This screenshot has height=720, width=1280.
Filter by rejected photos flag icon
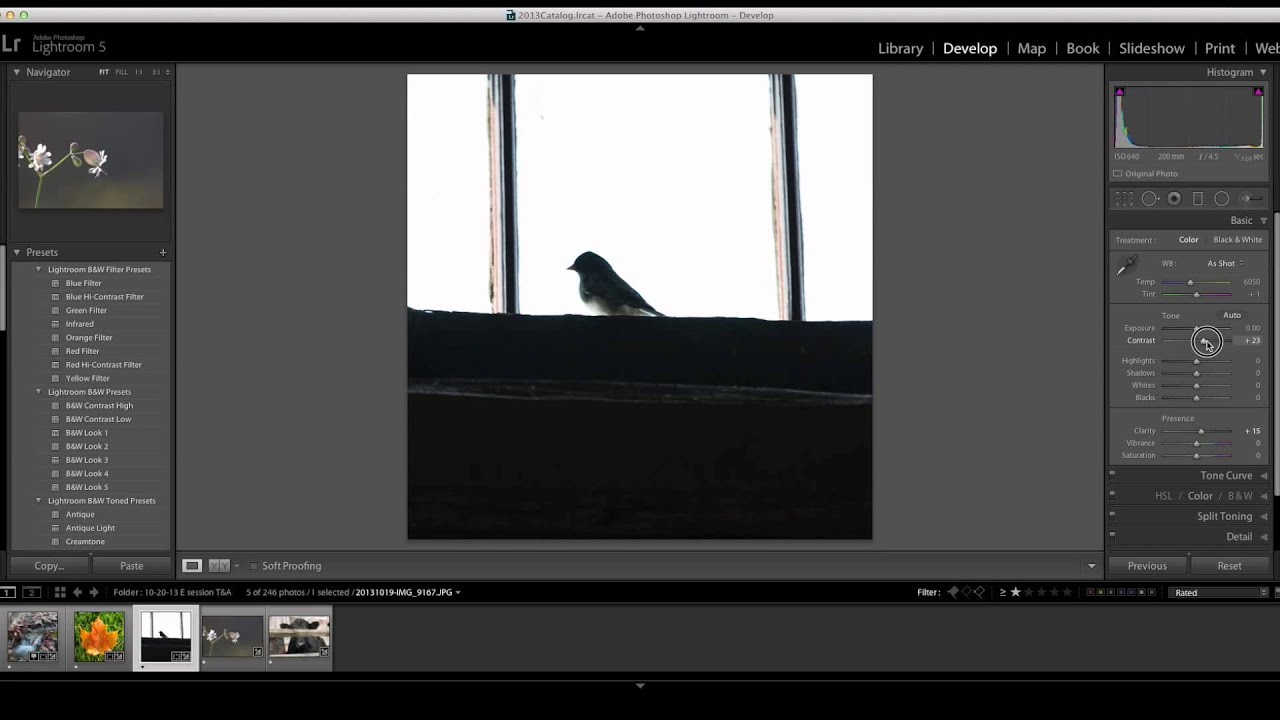[x=979, y=592]
